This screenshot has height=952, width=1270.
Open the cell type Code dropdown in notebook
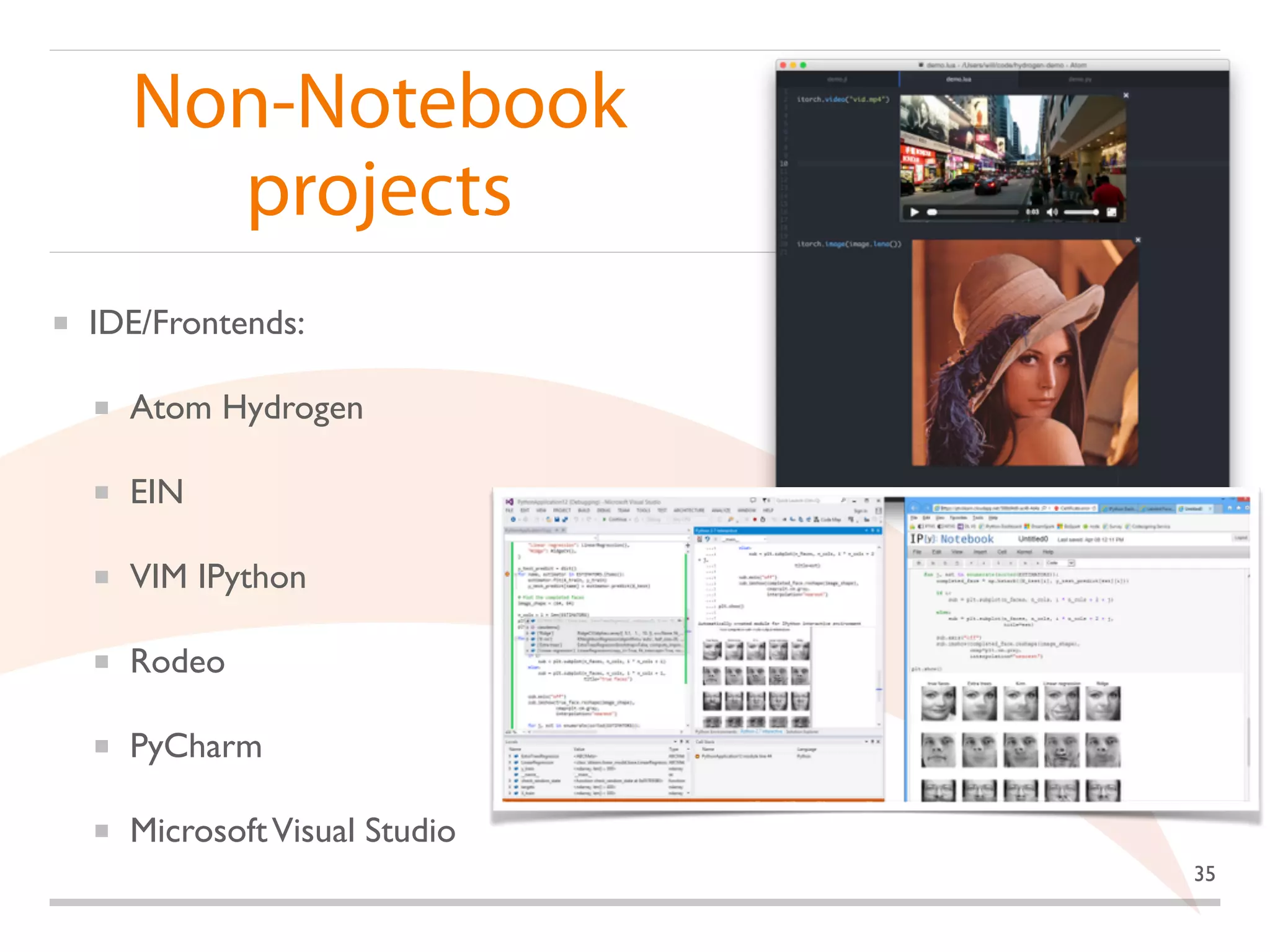(x=1060, y=563)
